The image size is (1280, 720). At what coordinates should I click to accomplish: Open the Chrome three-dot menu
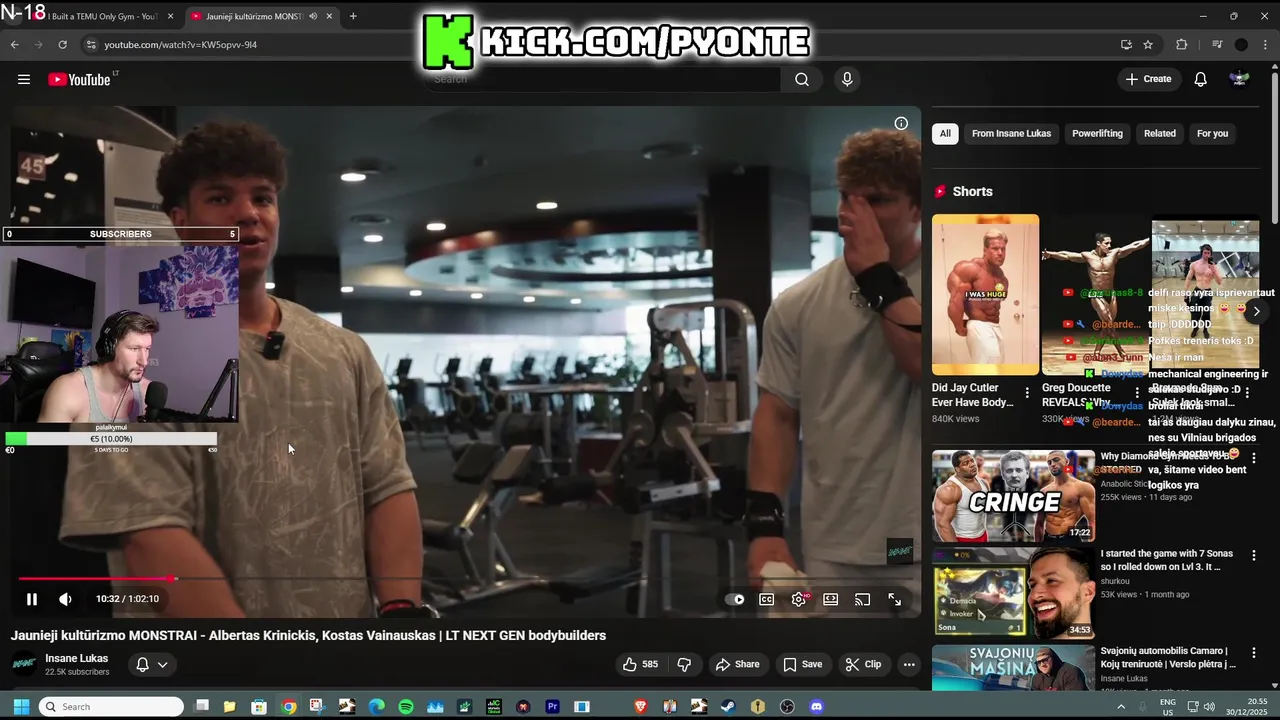pos(1265,44)
